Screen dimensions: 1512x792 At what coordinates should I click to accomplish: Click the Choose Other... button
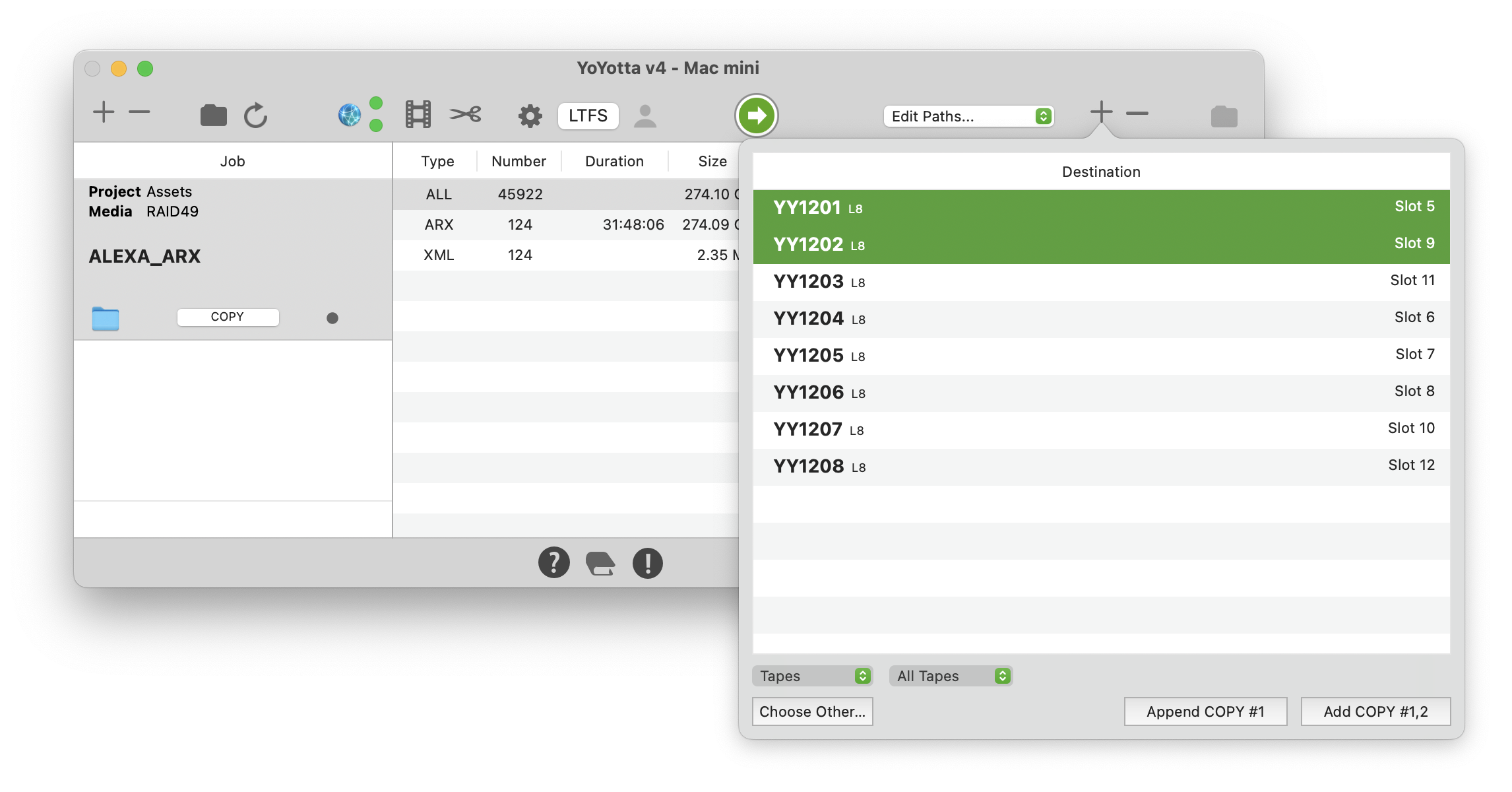[x=812, y=711]
